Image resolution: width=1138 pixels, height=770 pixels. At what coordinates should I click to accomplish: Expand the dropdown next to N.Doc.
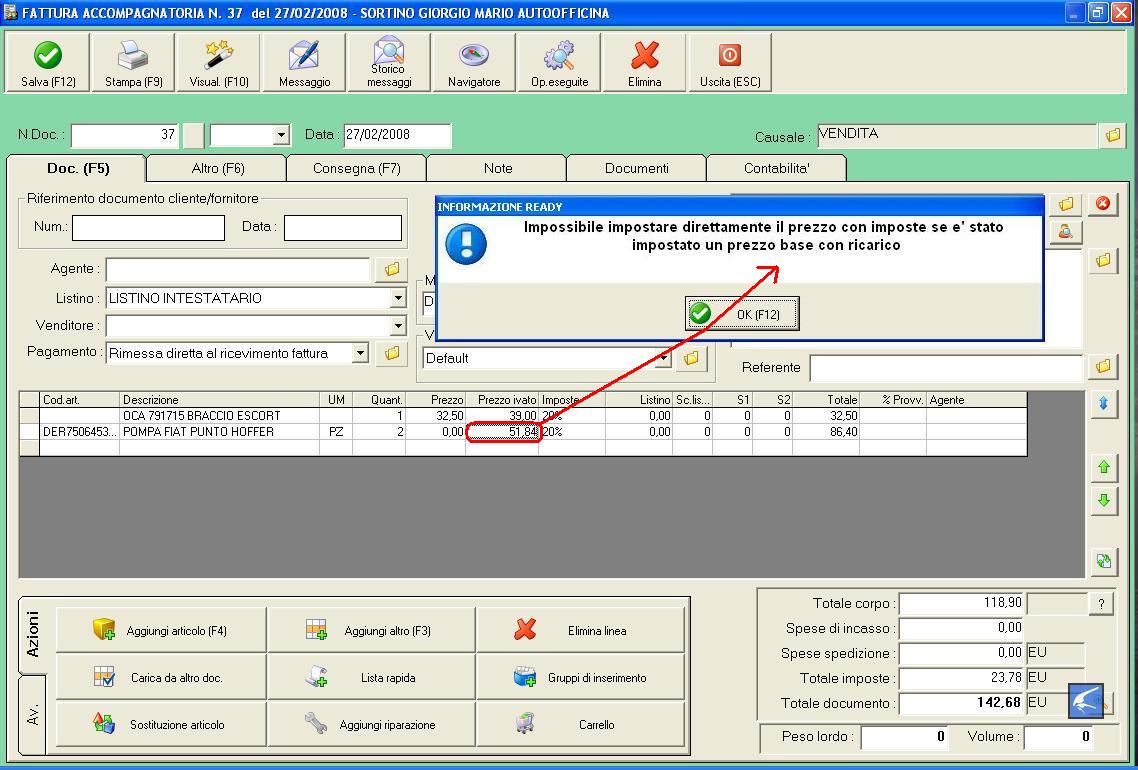pos(281,135)
